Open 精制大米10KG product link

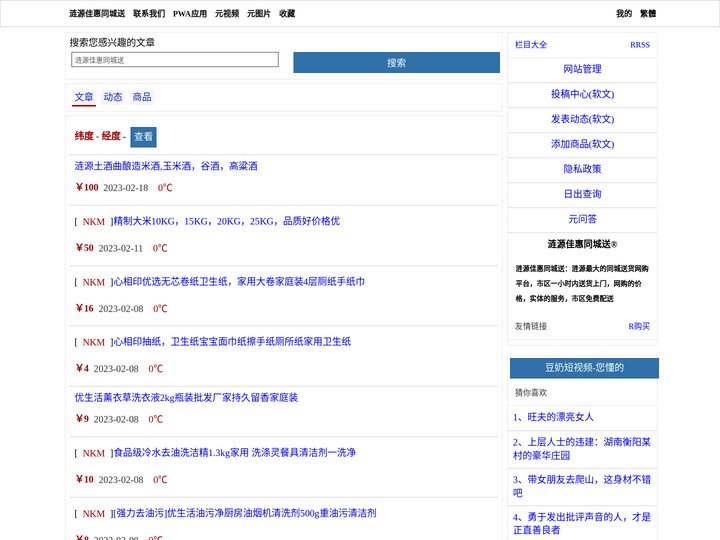point(227,221)
